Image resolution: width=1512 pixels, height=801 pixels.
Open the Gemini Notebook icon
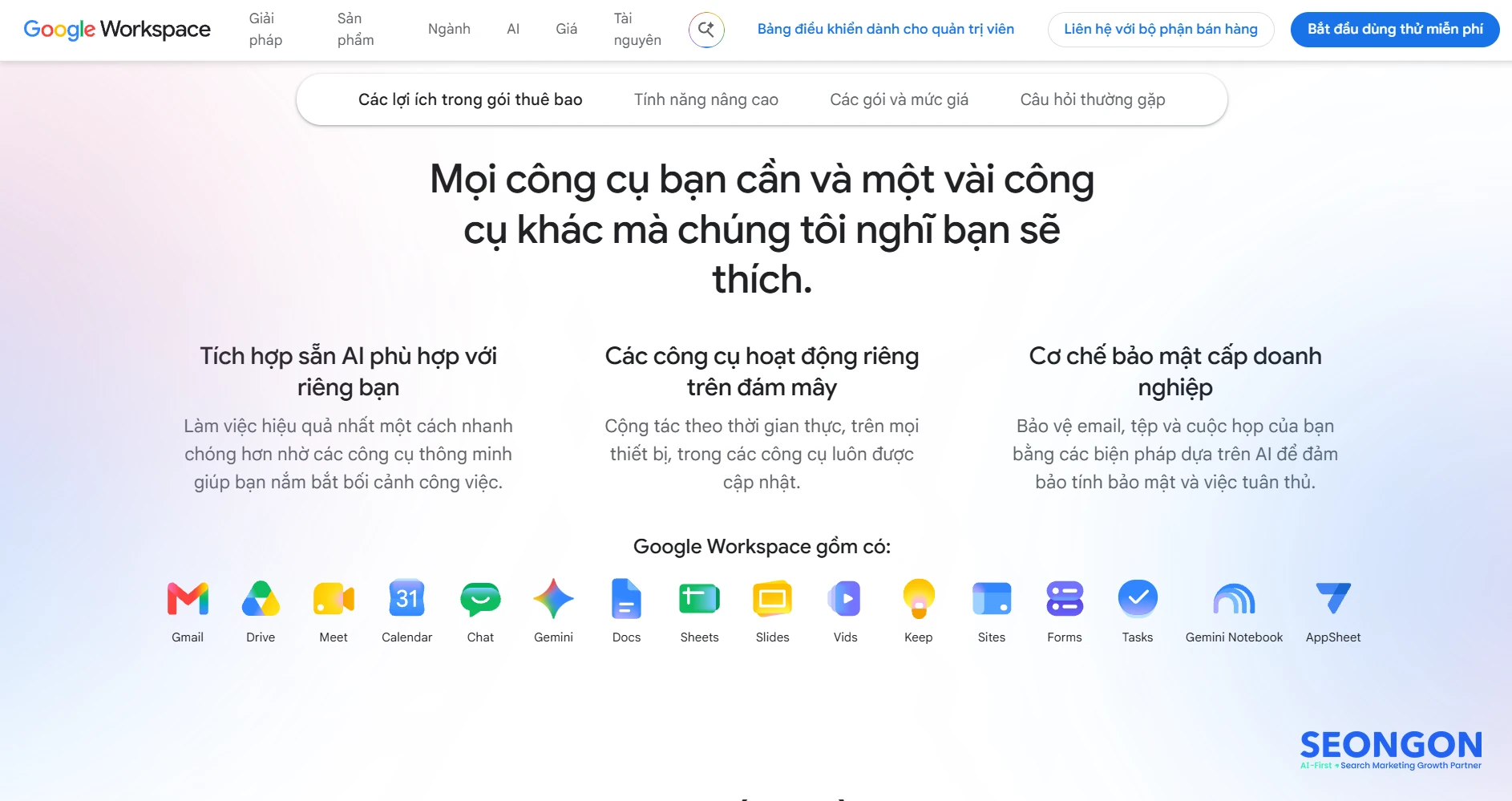1234,599
